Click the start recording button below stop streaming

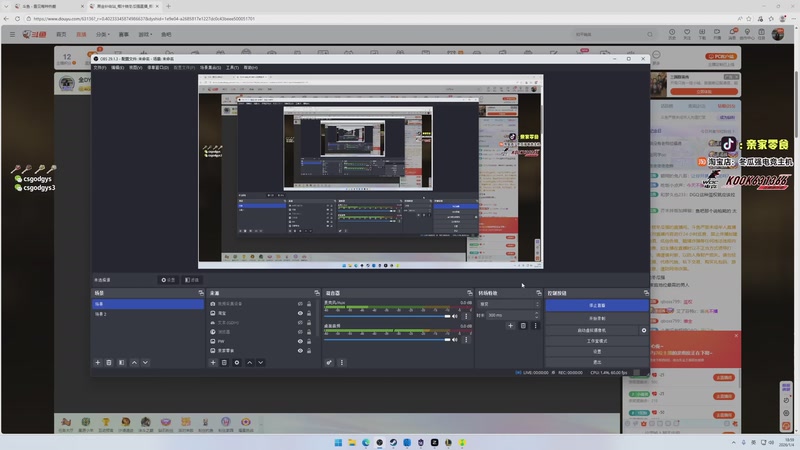(x=597, y=318)
